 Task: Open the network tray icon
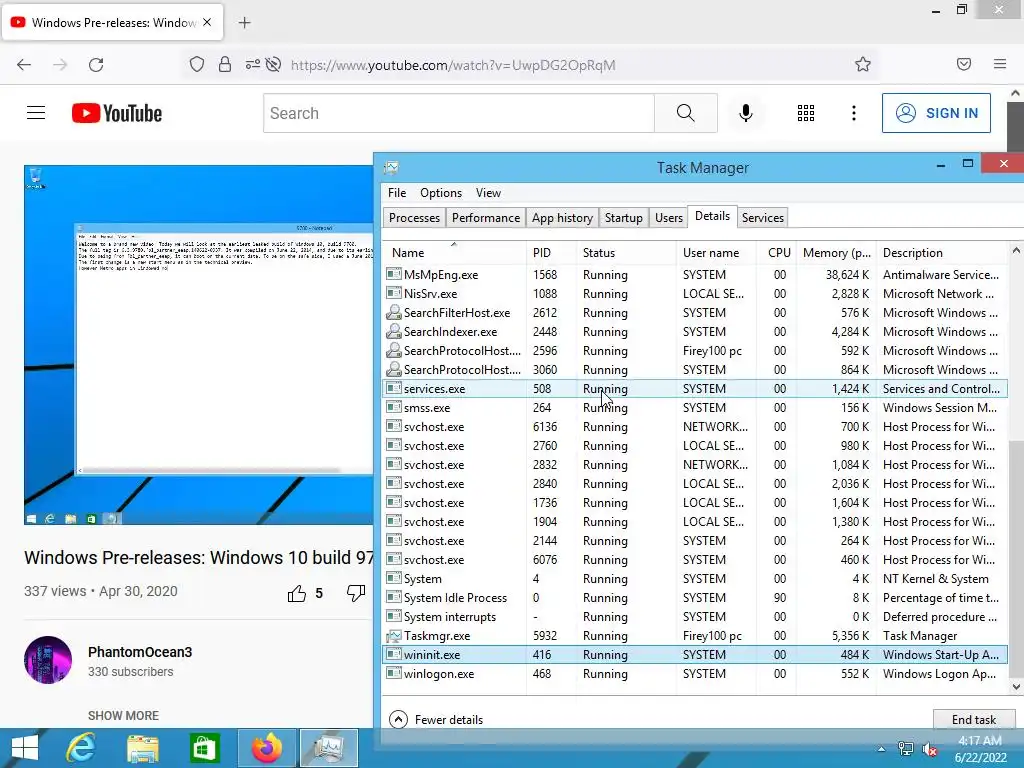point(906,749)
